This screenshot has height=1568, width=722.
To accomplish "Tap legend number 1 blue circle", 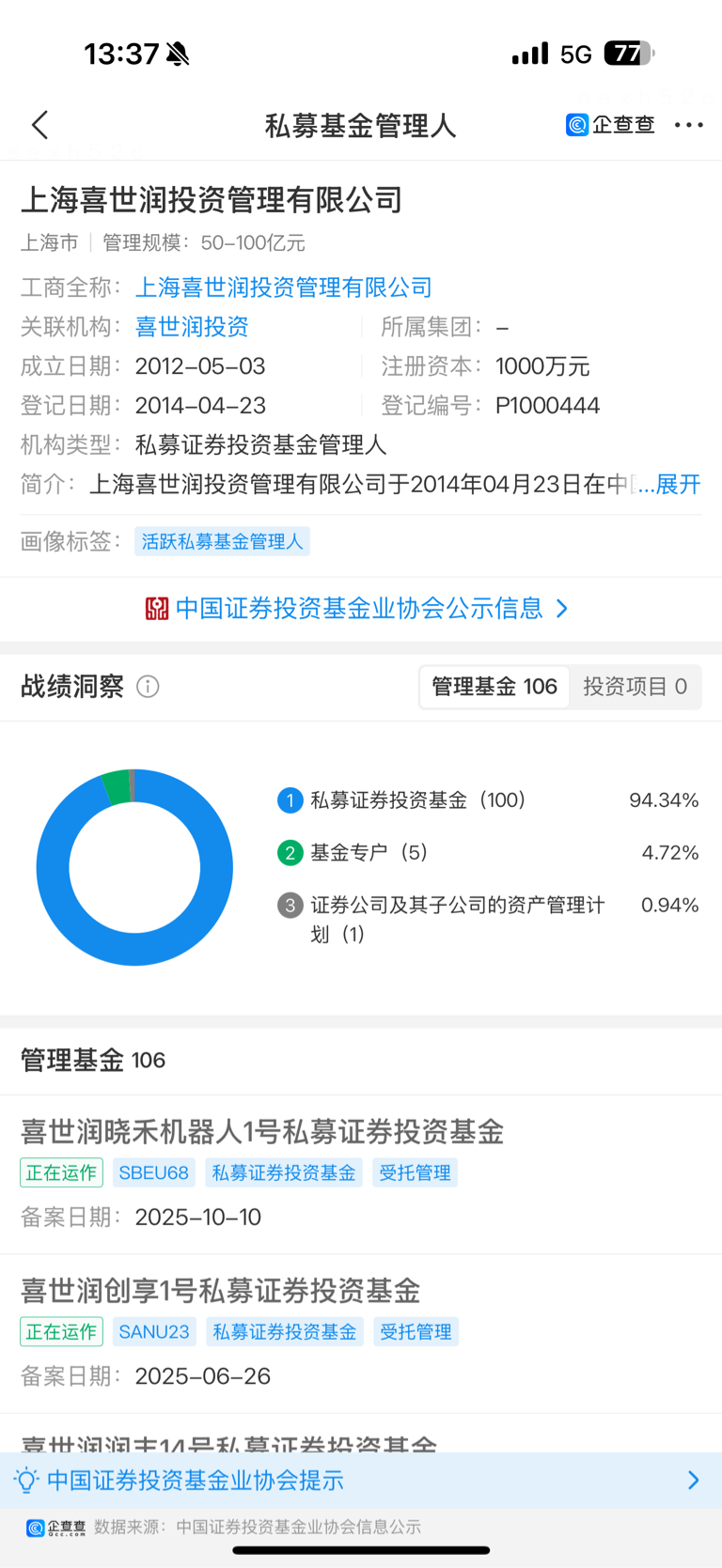I will click(290, 800).
